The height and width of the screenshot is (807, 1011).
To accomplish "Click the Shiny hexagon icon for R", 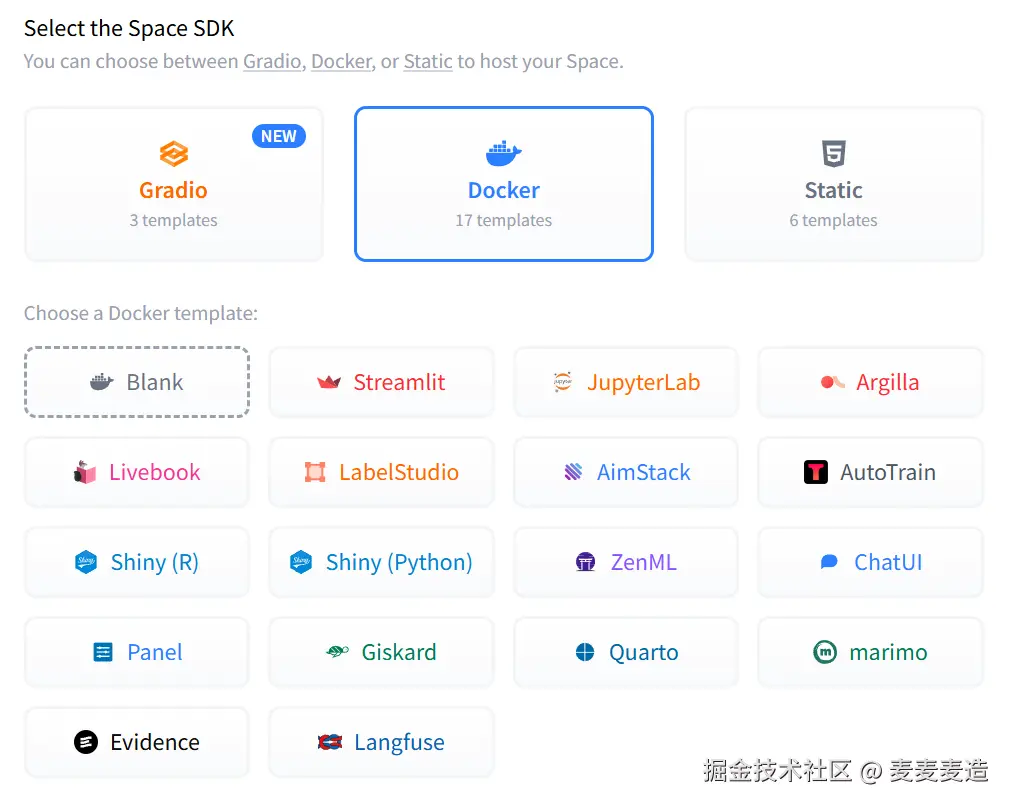I will point(86,562).
